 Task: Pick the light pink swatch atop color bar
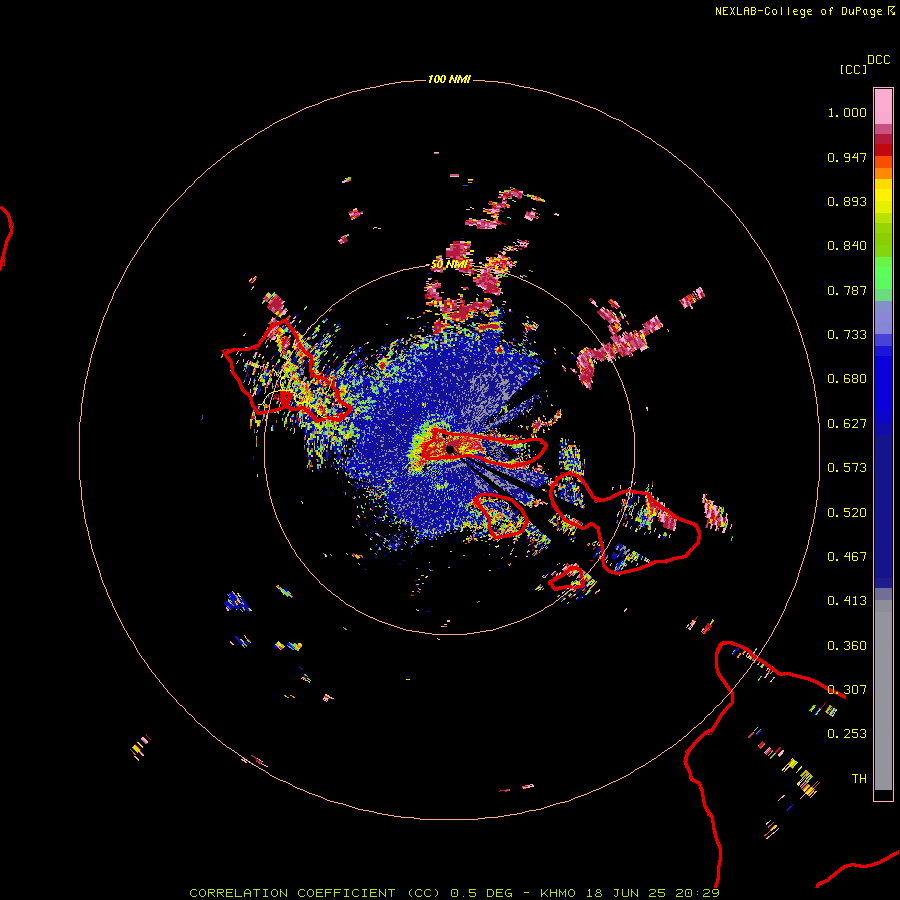tap(883, 107)
